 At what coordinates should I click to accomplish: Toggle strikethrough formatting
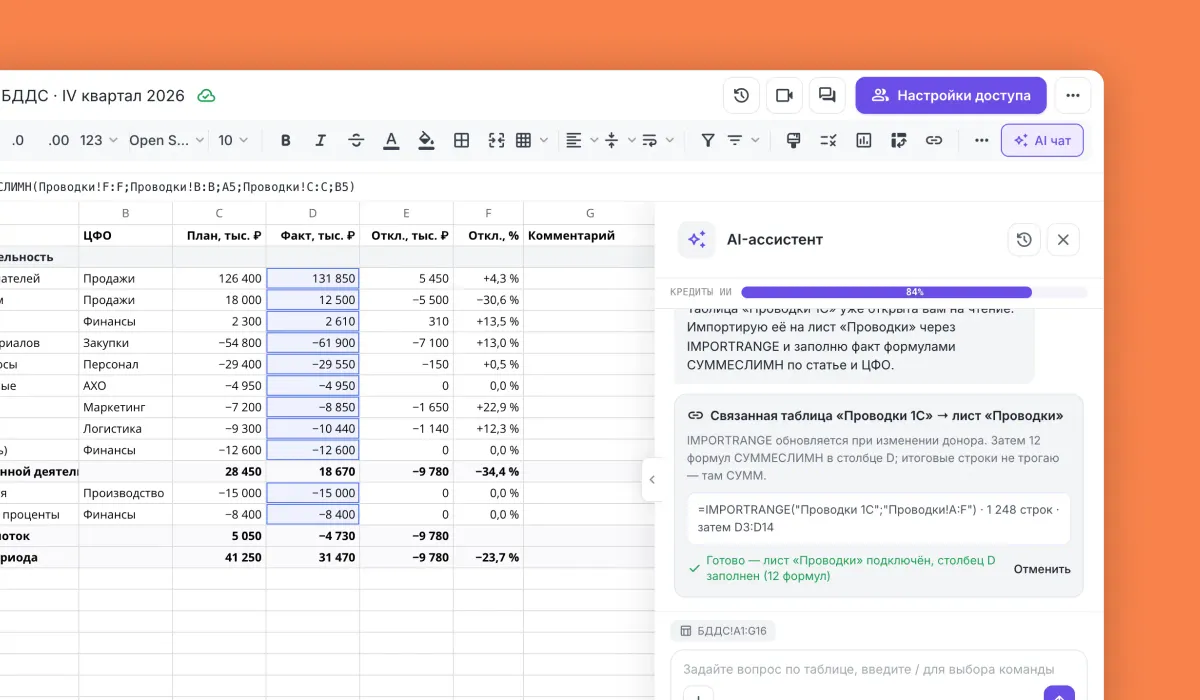coord(356,141)
